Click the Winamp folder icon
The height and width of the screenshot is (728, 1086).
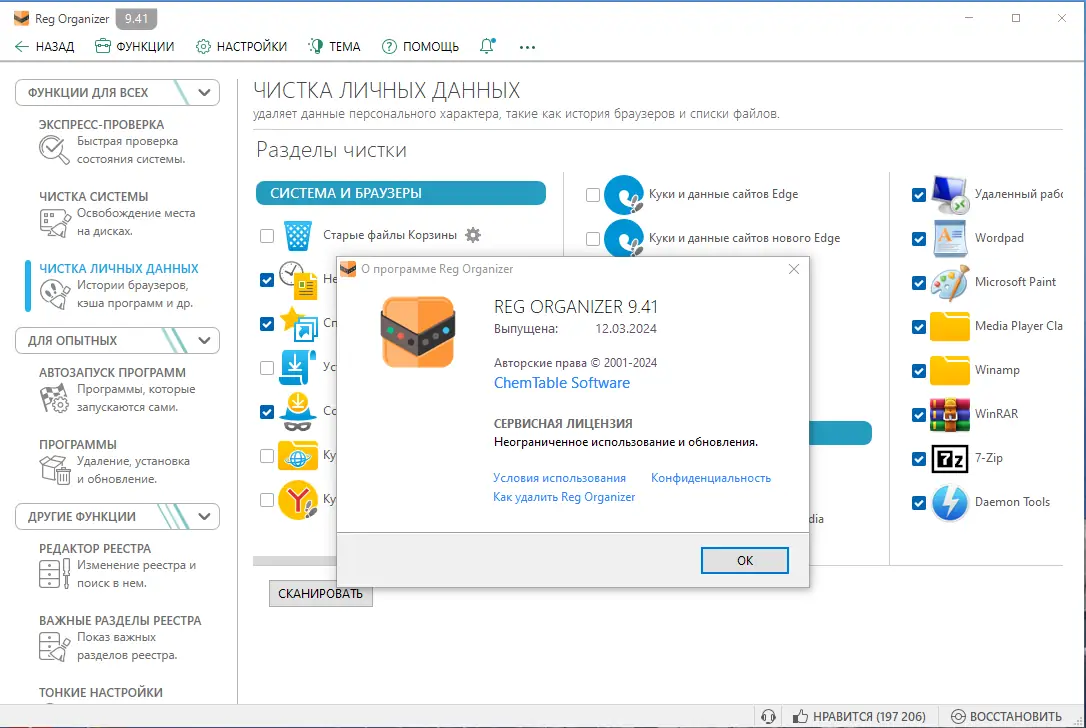950,371
